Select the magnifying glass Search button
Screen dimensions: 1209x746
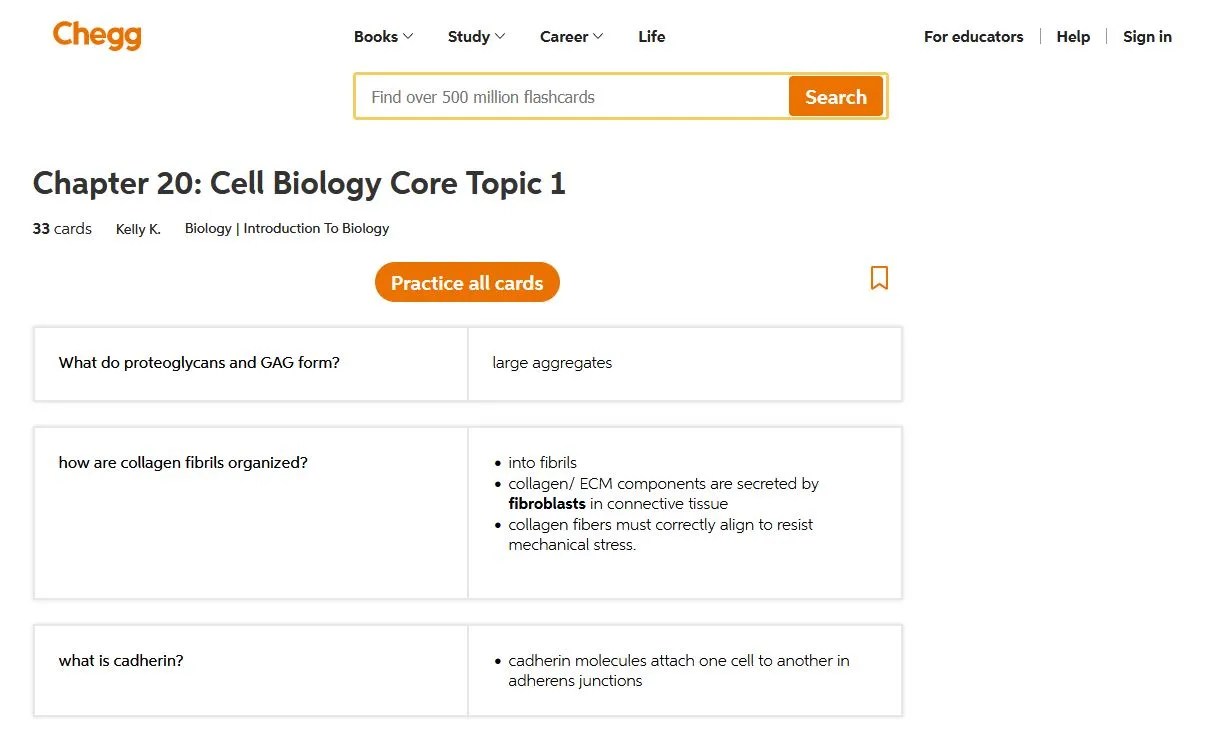835,96
